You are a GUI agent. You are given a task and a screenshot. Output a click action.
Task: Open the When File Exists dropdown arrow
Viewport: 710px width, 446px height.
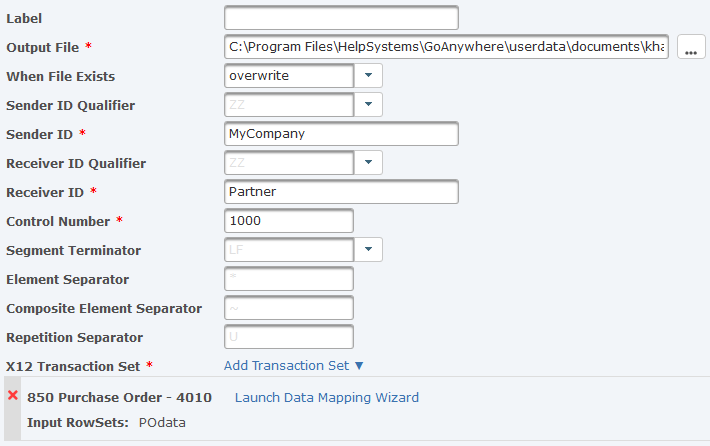click(x=368, y=76)
